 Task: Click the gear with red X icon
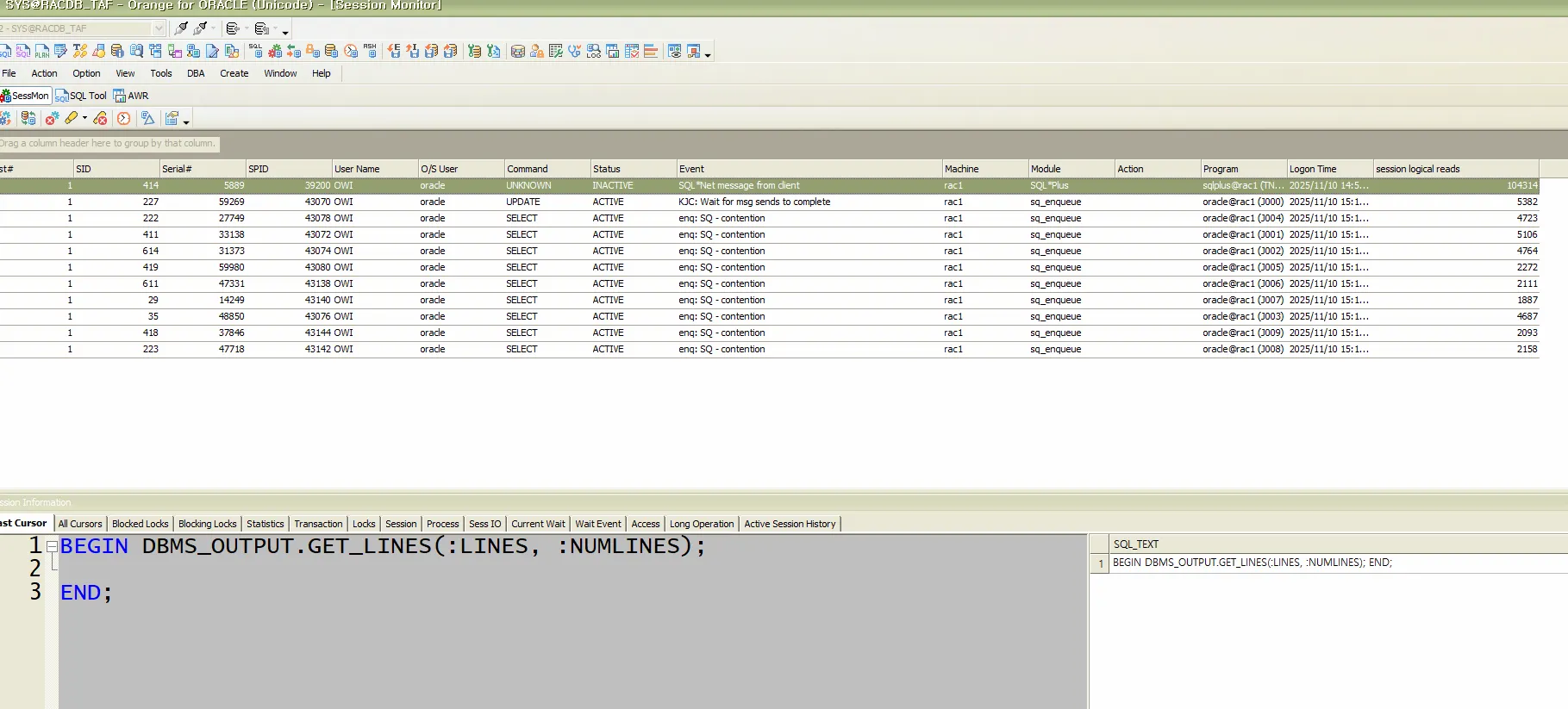pos(52,118)
